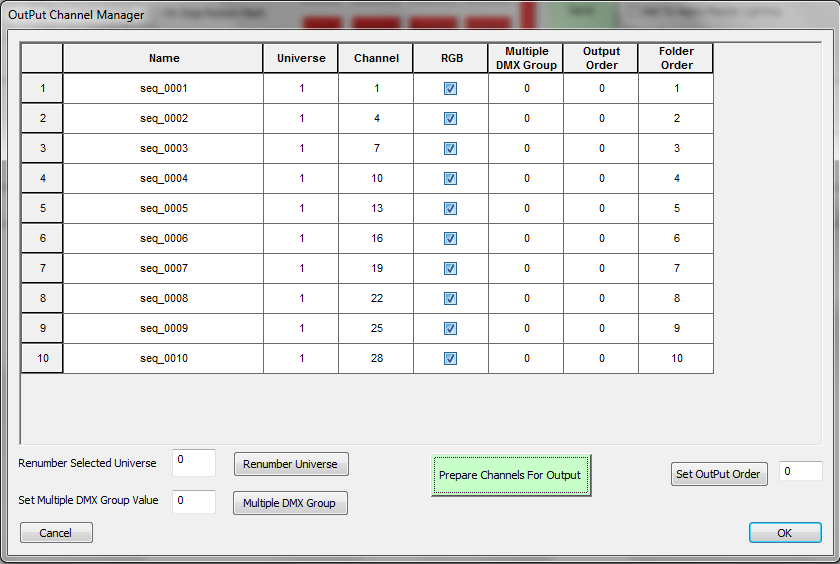Select the Name column header
The height and width of the screenshot is (564, 840).
(x=163, y=58)
